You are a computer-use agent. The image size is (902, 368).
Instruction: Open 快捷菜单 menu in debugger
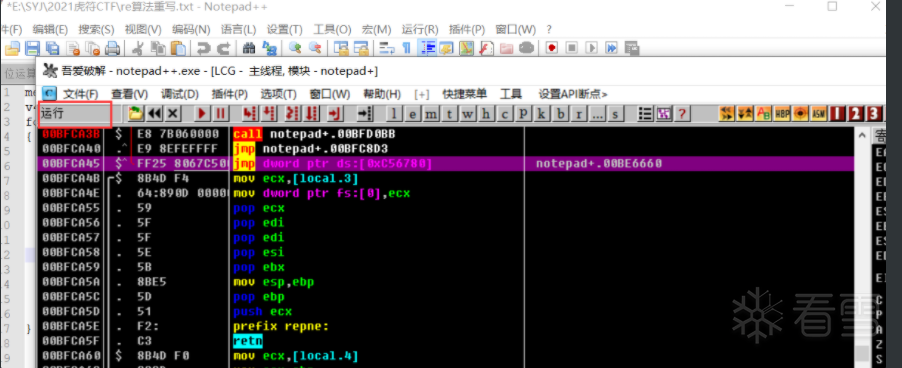click(464, 94)
